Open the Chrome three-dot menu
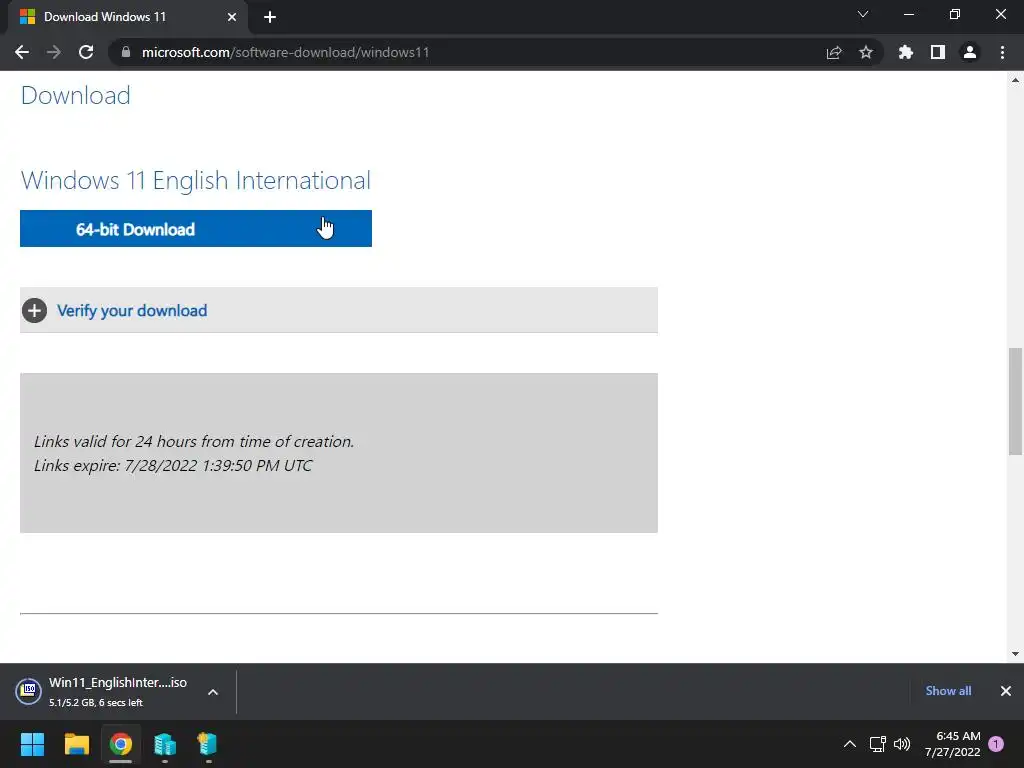Viewport: 1024px width, 768px height. pyautogui.click(x=1002, y=52)
